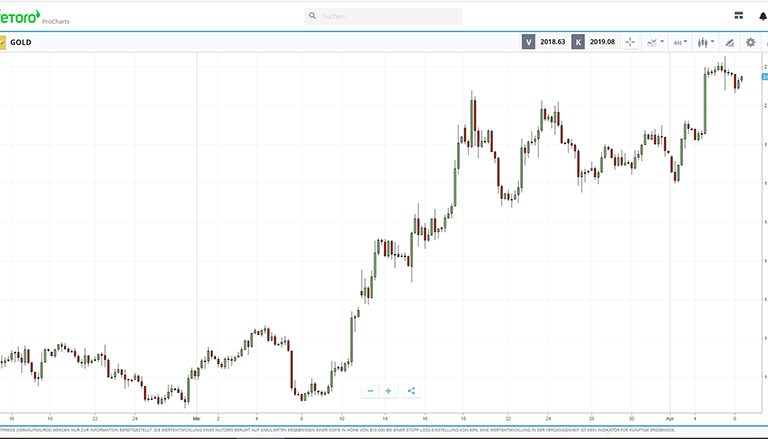Click the chart layout grid icon

pyautogui.click(x=738, y=16)
